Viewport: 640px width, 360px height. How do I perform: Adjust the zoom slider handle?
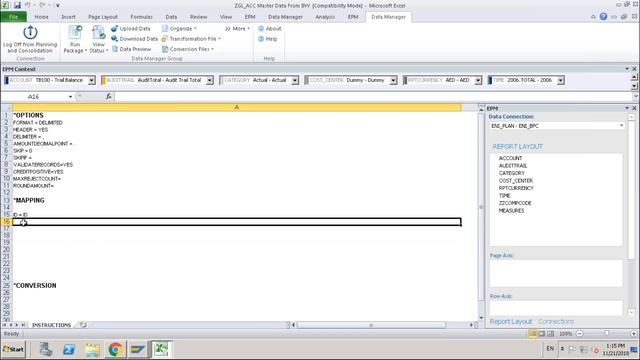coord(607,334)
